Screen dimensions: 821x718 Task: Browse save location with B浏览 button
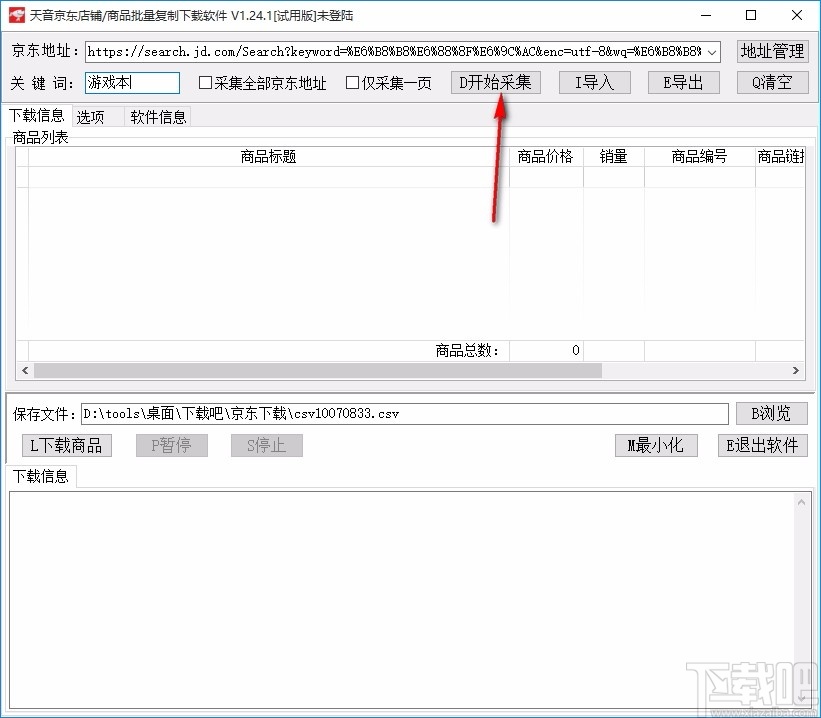click(771, 414)
